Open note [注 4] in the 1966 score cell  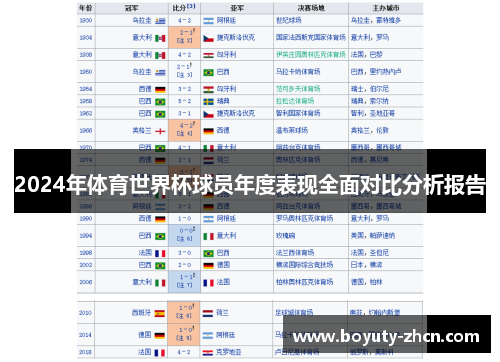click(x=184, y=134)
